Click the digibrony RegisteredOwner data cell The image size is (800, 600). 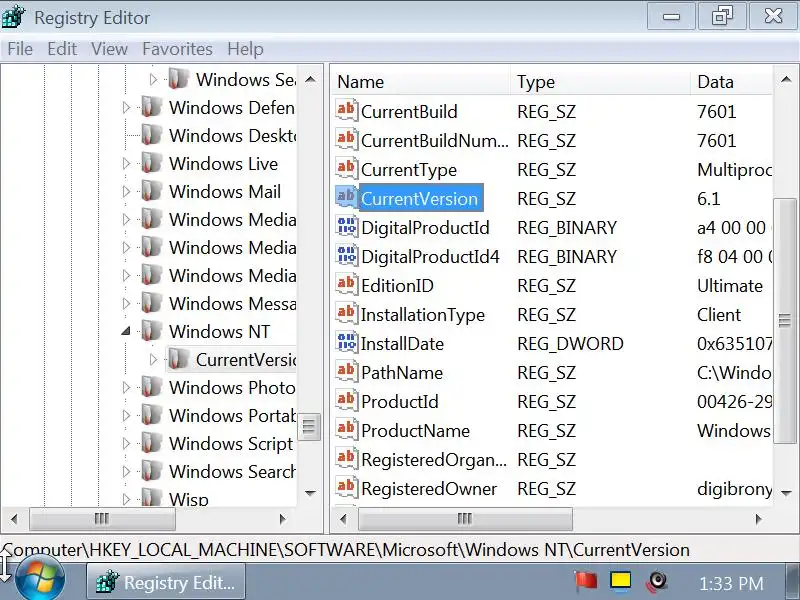pyautogui.click(x=734, y=489)
